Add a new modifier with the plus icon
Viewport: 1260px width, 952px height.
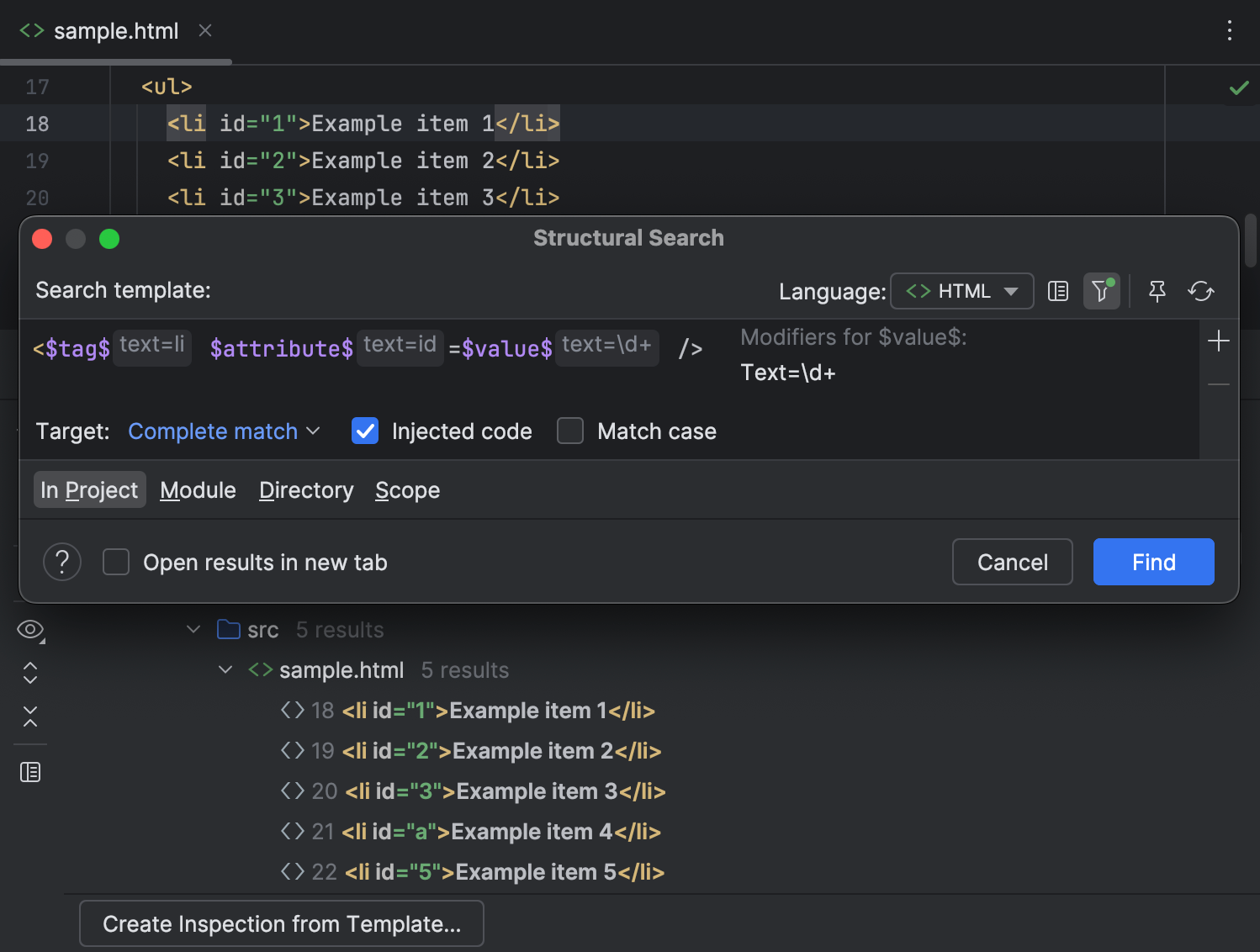pyautogui.click(x=1218, y=341)
